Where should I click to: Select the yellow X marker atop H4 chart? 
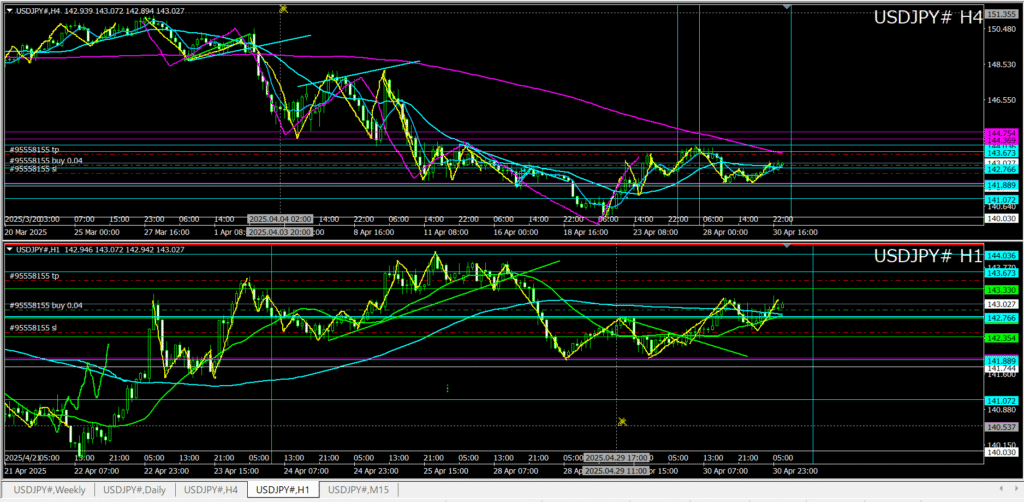283,8
